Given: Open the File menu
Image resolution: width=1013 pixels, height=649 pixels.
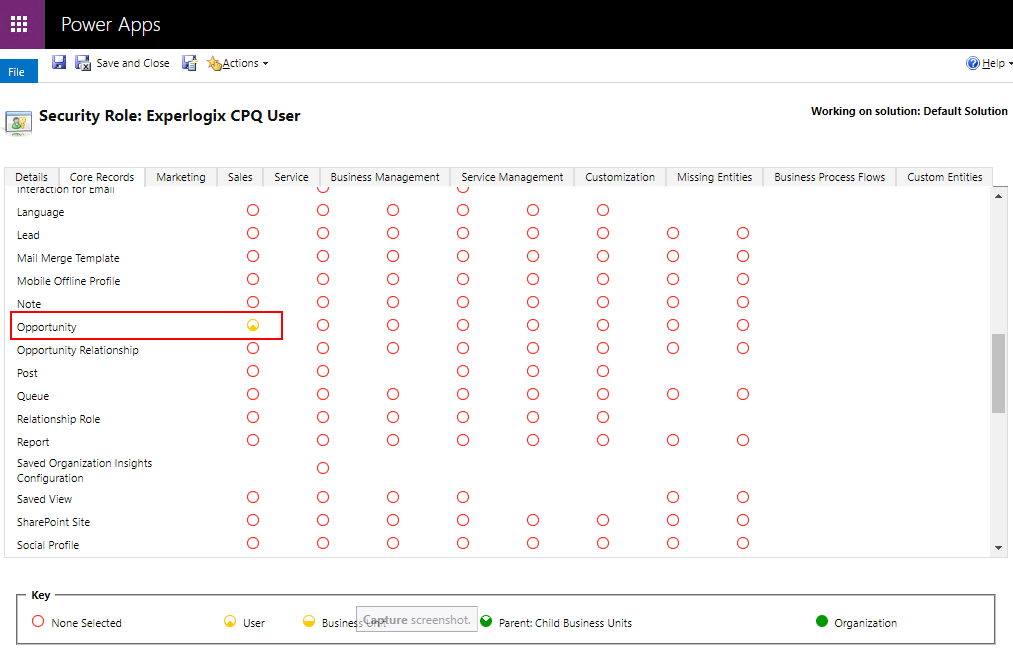Looking at the screenshot, I should pos(17,72).
